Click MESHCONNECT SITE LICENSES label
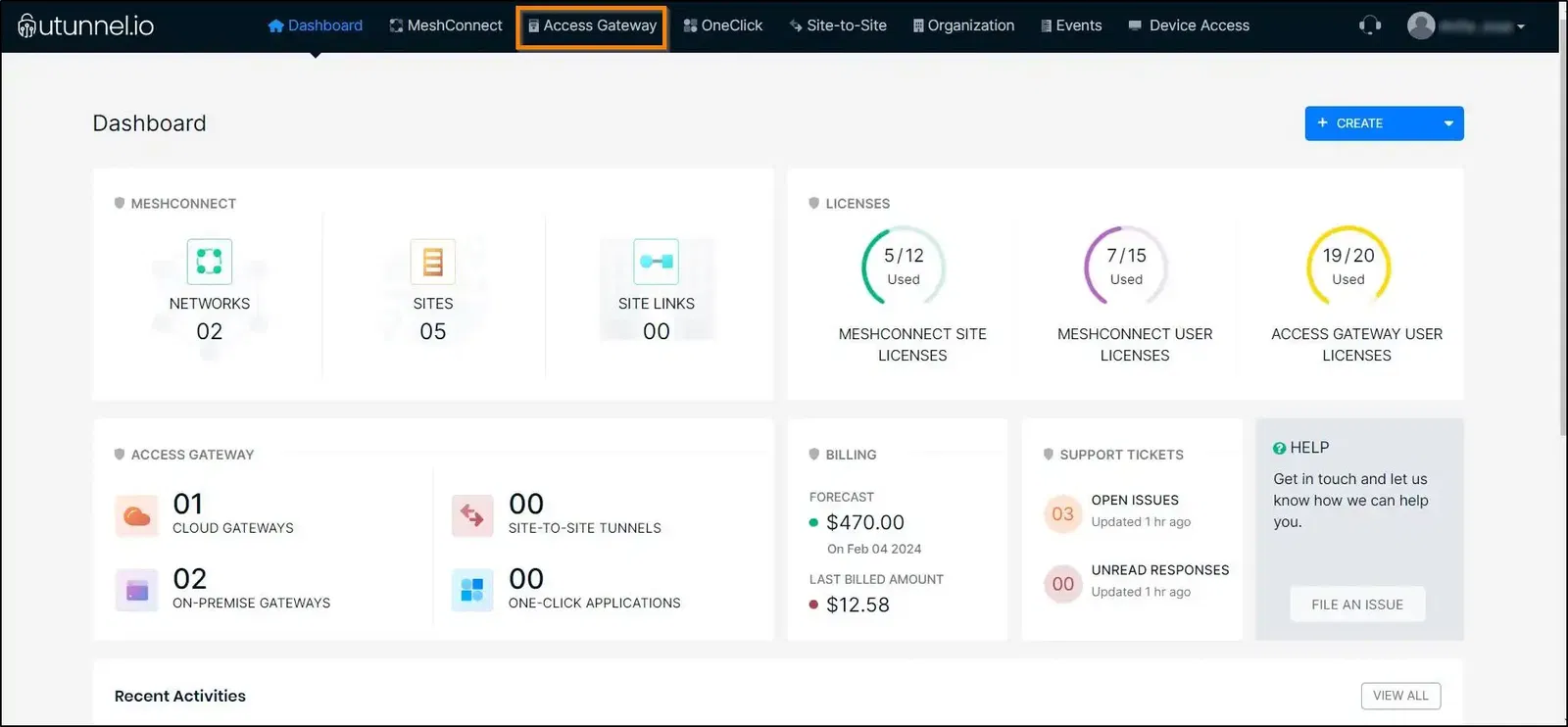This screenshot has width=1568, height=727. 912,345
